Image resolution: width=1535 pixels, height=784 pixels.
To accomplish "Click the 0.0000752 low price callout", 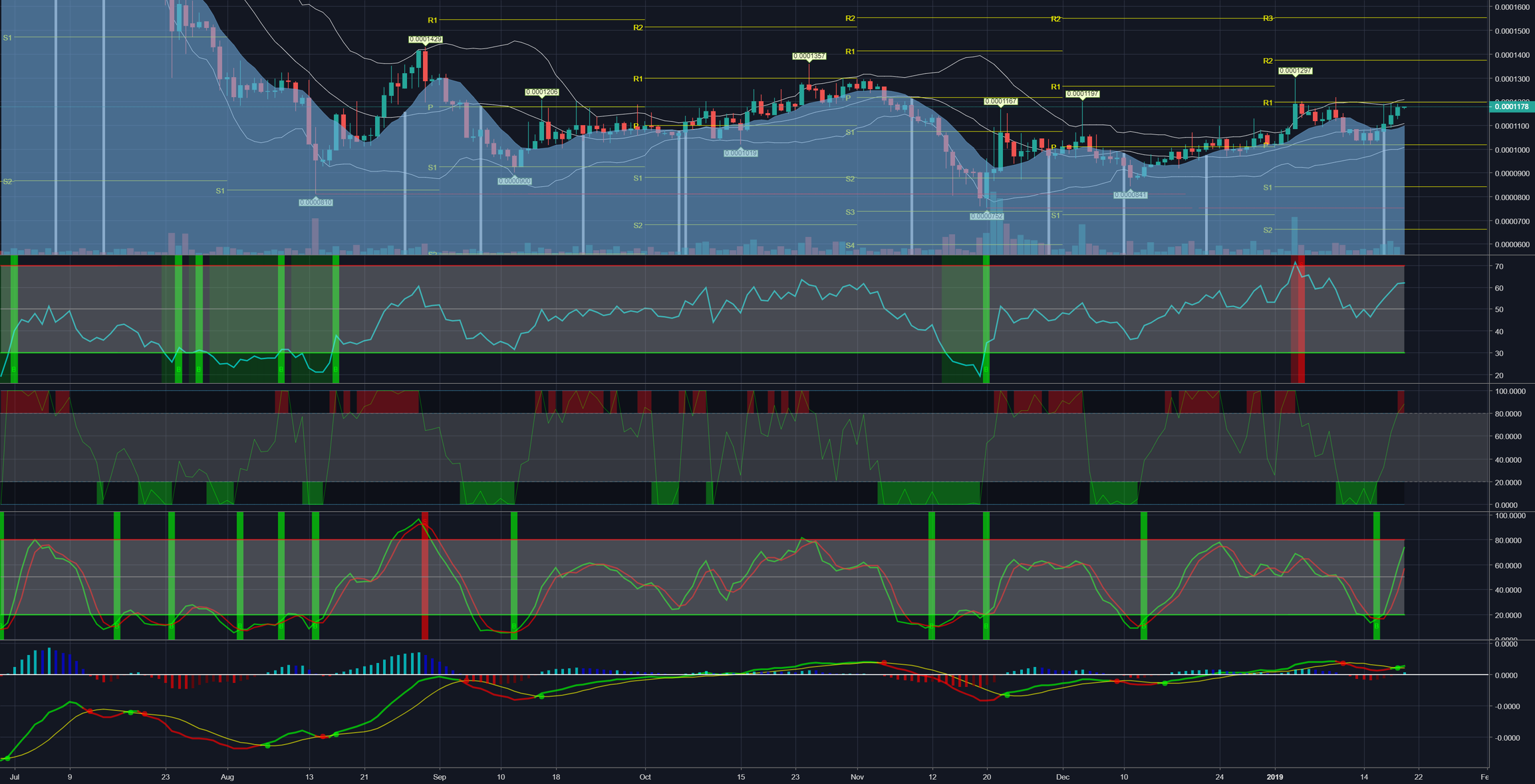I will 986,216.
